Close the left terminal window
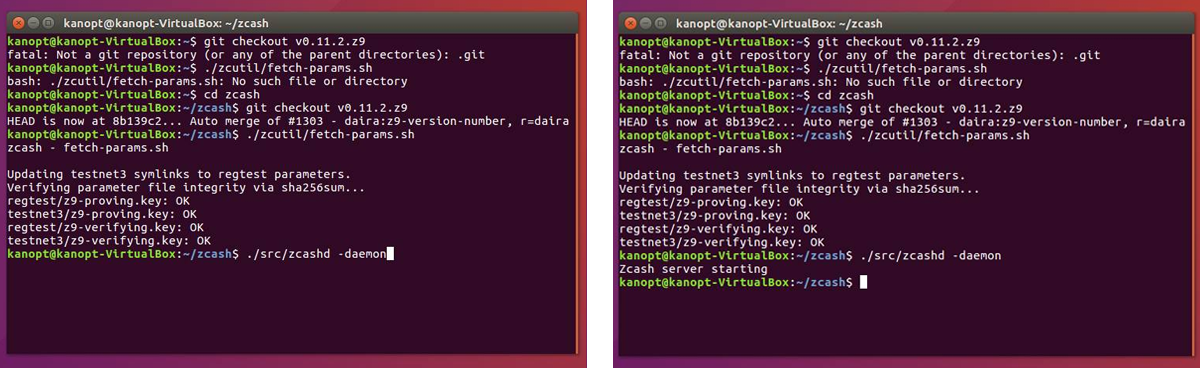The image size is (1200, 368). click(18, 21)
